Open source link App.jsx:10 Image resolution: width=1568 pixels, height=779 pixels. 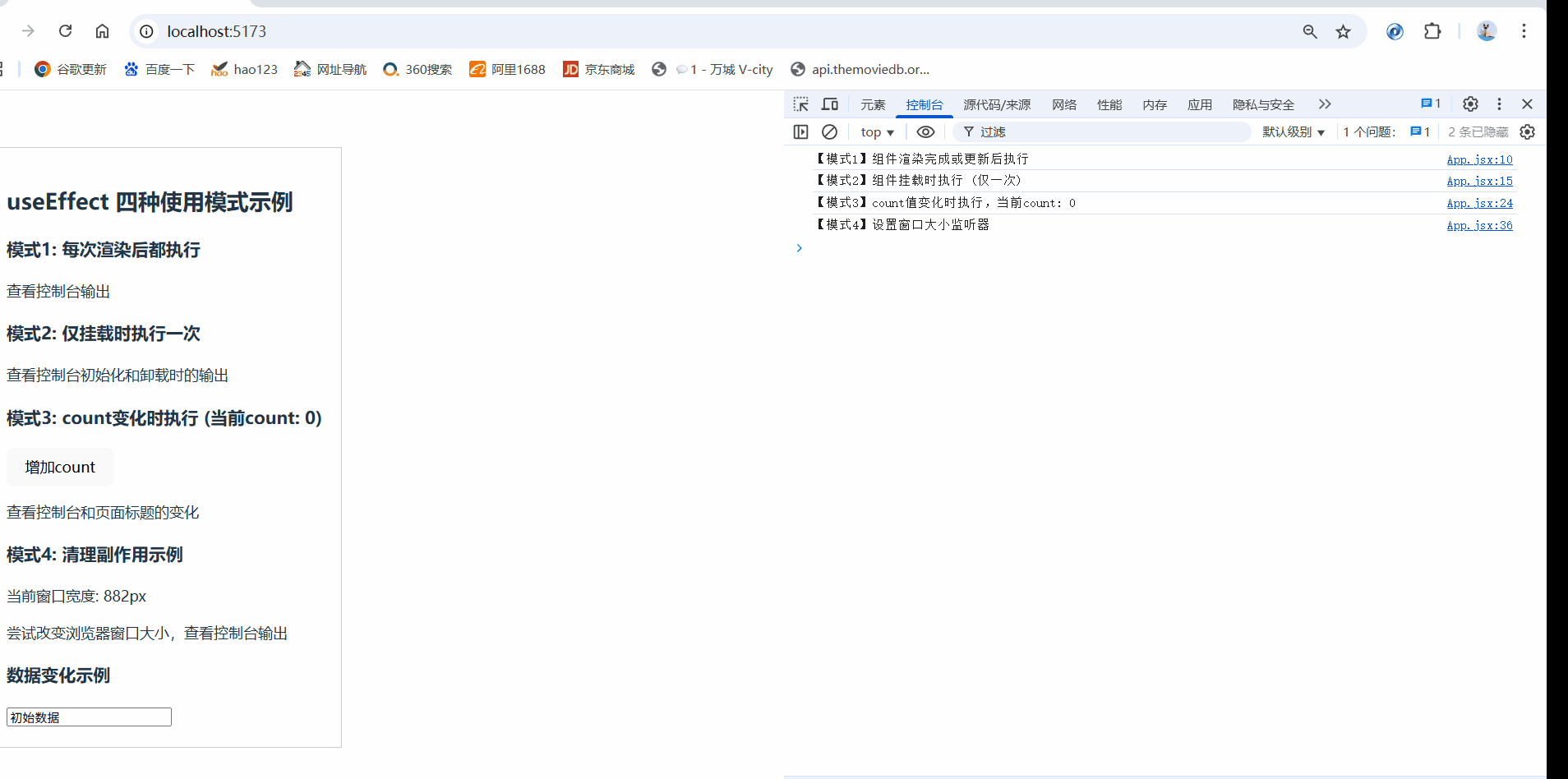tap(1479, 159)
